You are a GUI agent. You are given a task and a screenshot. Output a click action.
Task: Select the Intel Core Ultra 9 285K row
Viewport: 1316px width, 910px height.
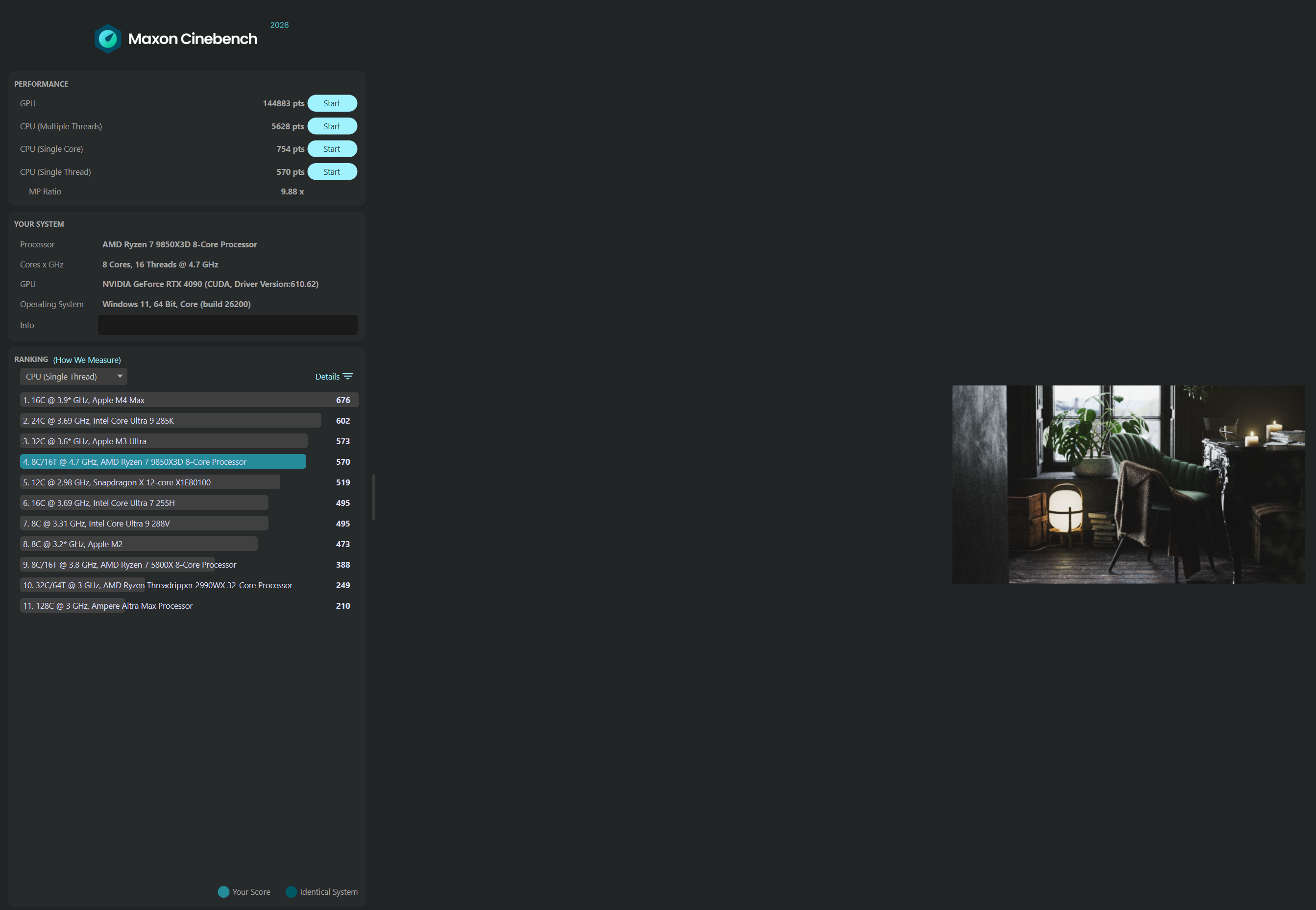click(189, 420)
